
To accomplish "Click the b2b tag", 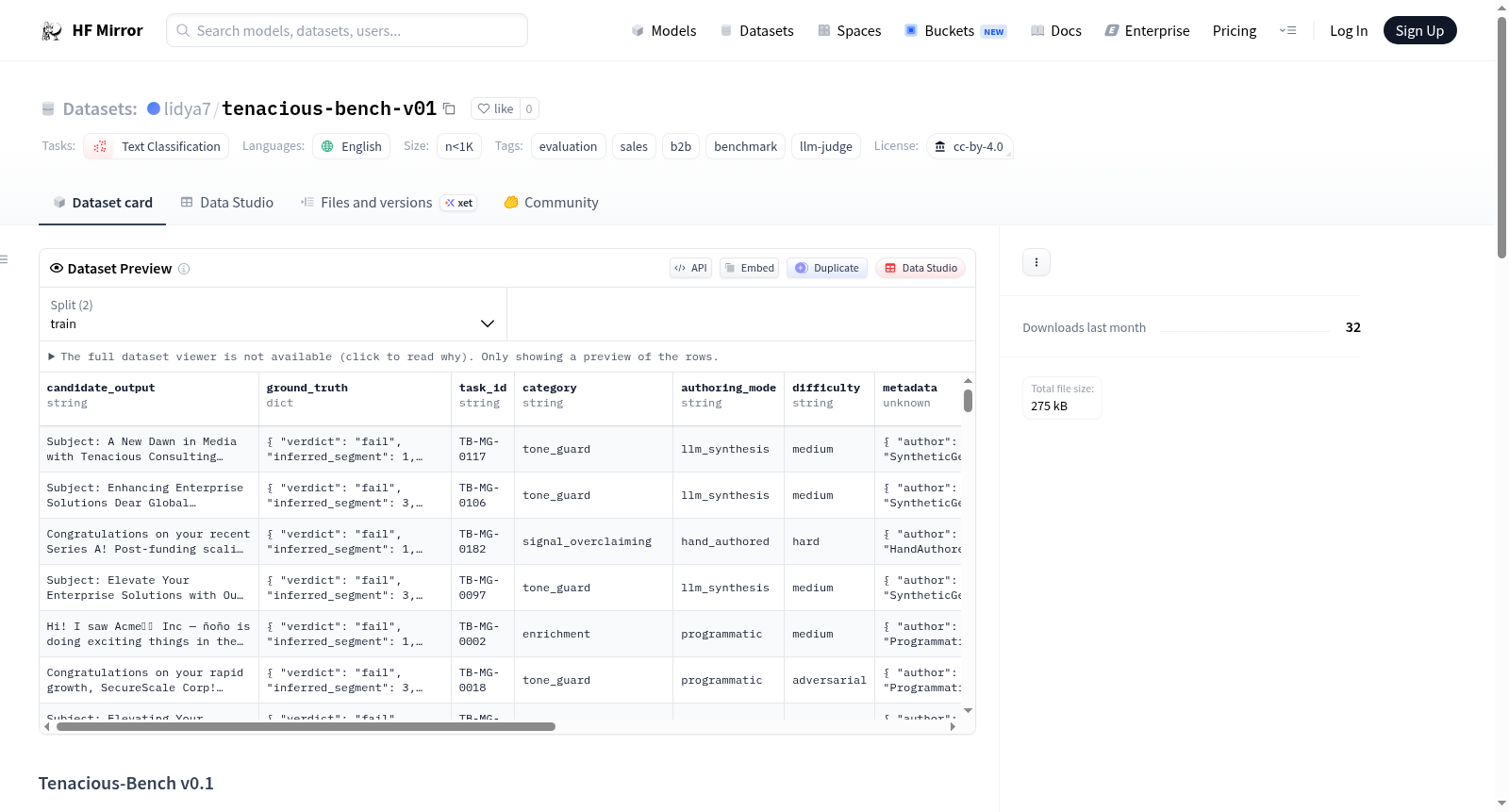I will click(x=681, y=146).
